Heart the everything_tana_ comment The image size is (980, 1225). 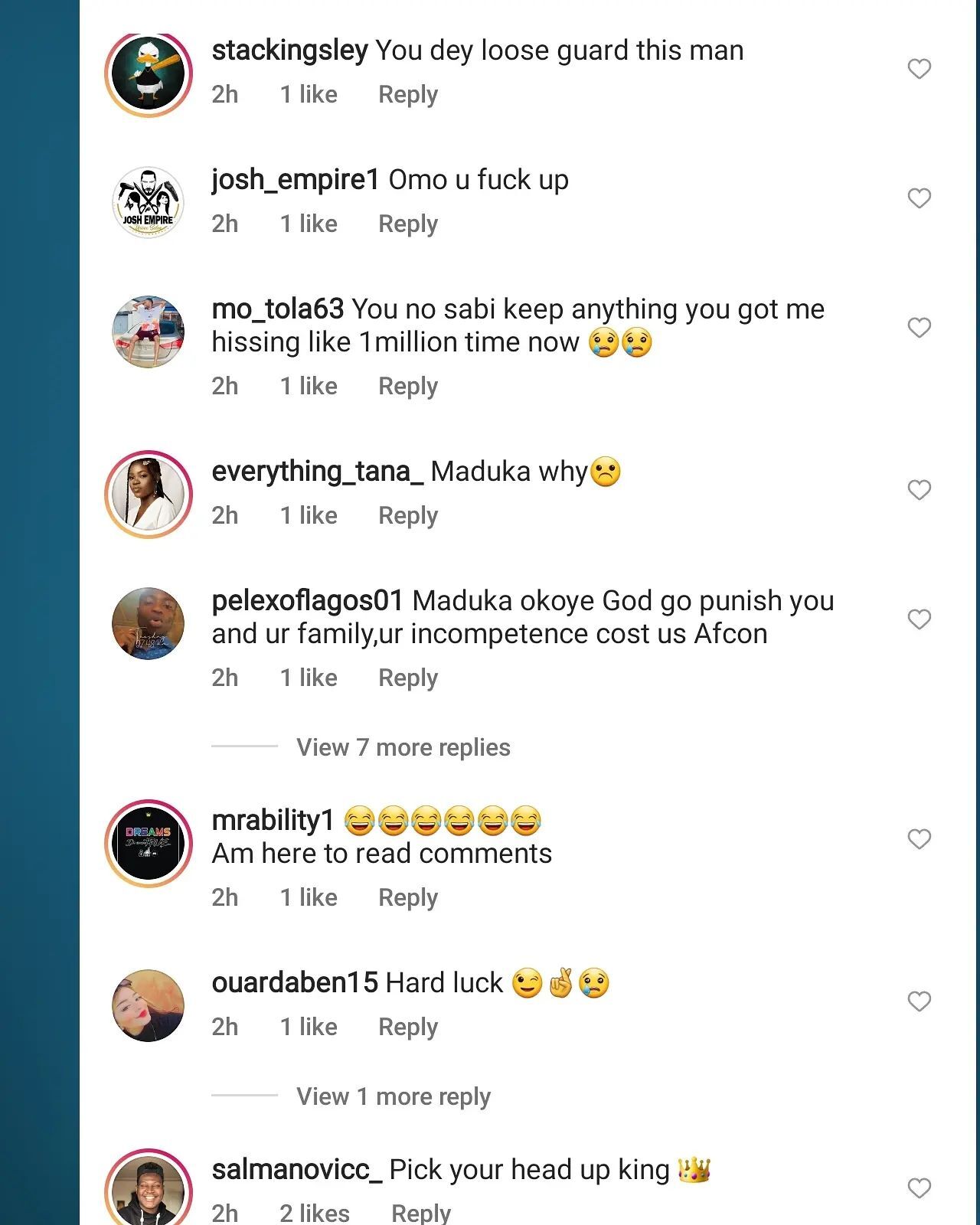(919, 490)
